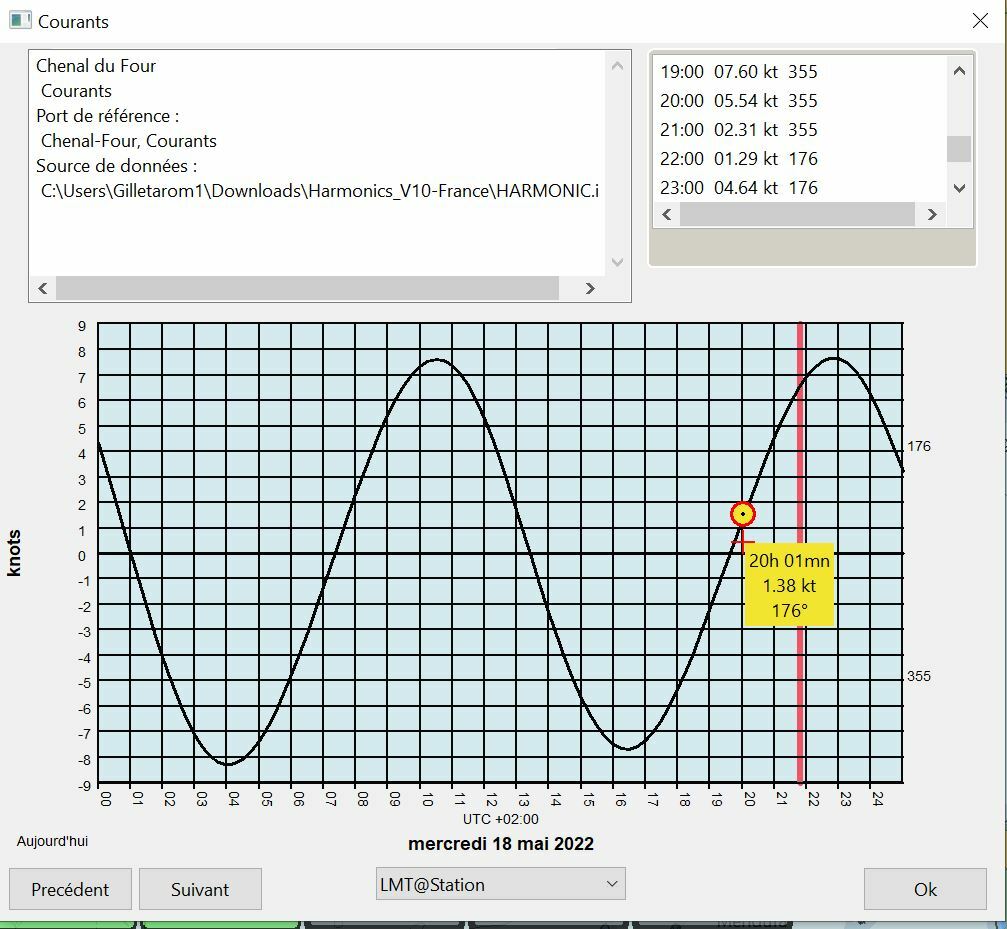Click the 'Chenal-Four, Courants' line
The width and height of the screenshot is (1007, 929).
[x=128, y=141]
